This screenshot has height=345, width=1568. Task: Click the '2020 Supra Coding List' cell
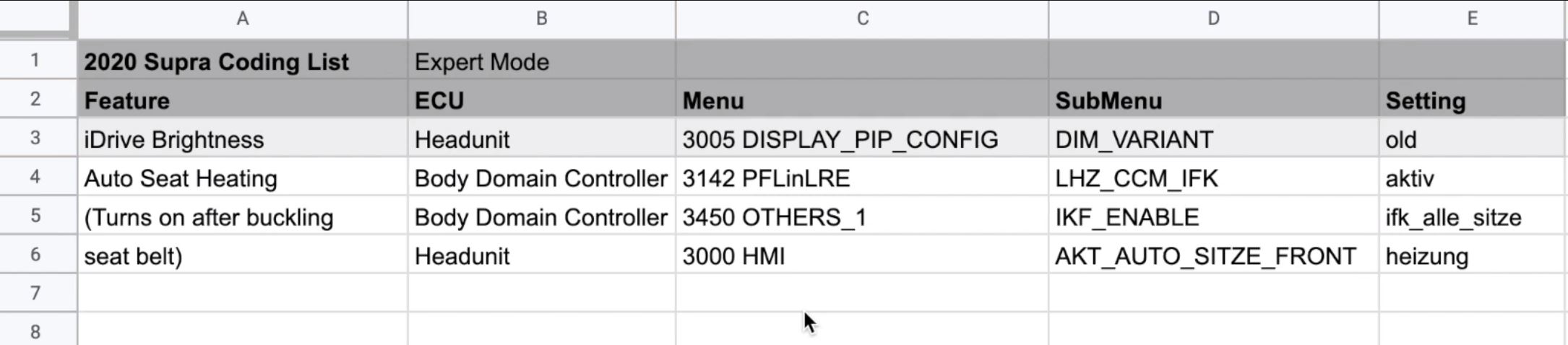[x=243, y=61]
